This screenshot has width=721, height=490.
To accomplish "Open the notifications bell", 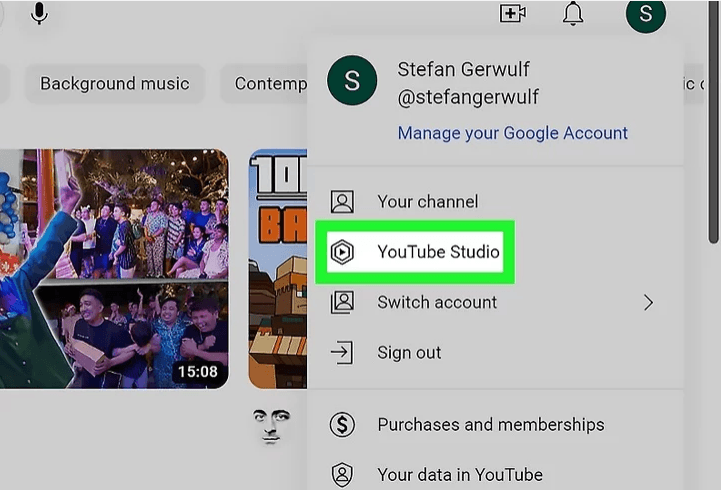I will (573, 13).
